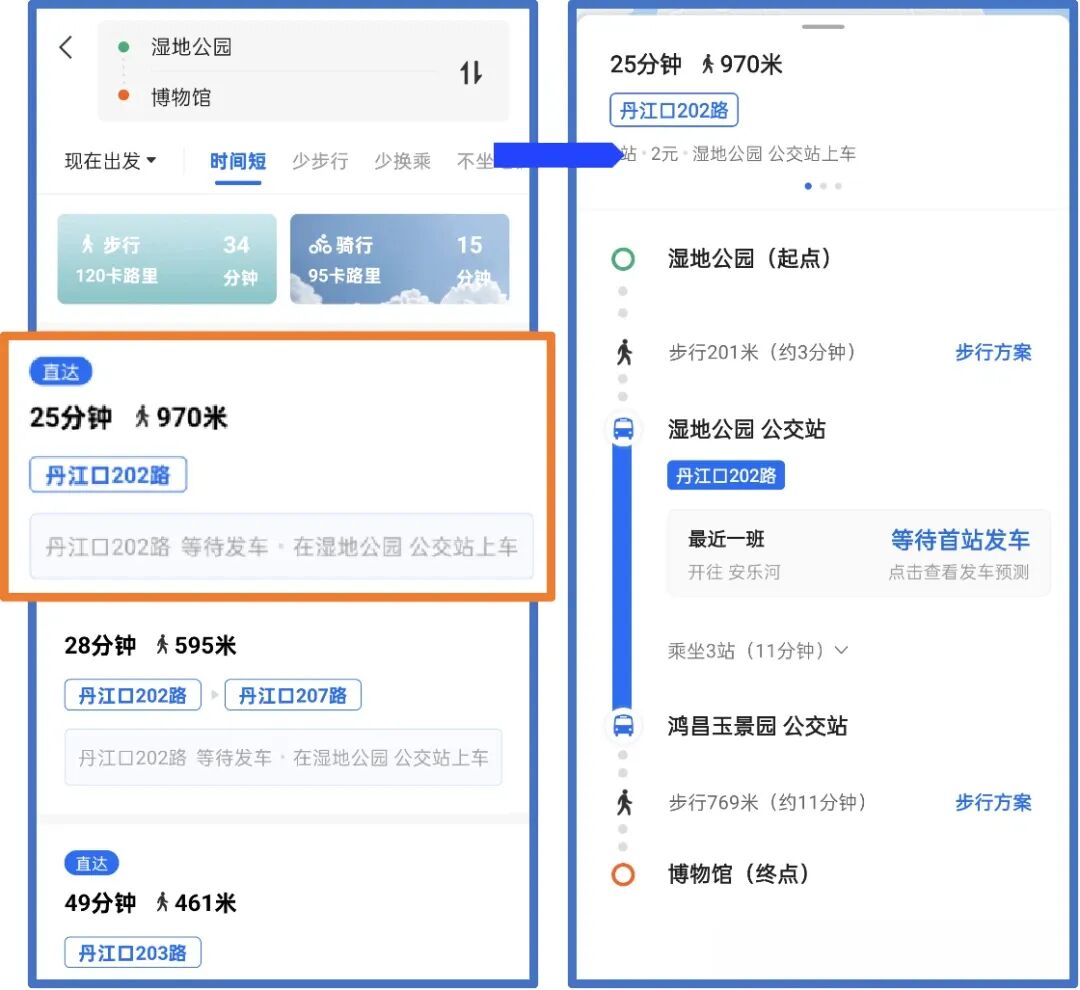Open 步行方案 link for the 769米 walk

click(992, 802)
